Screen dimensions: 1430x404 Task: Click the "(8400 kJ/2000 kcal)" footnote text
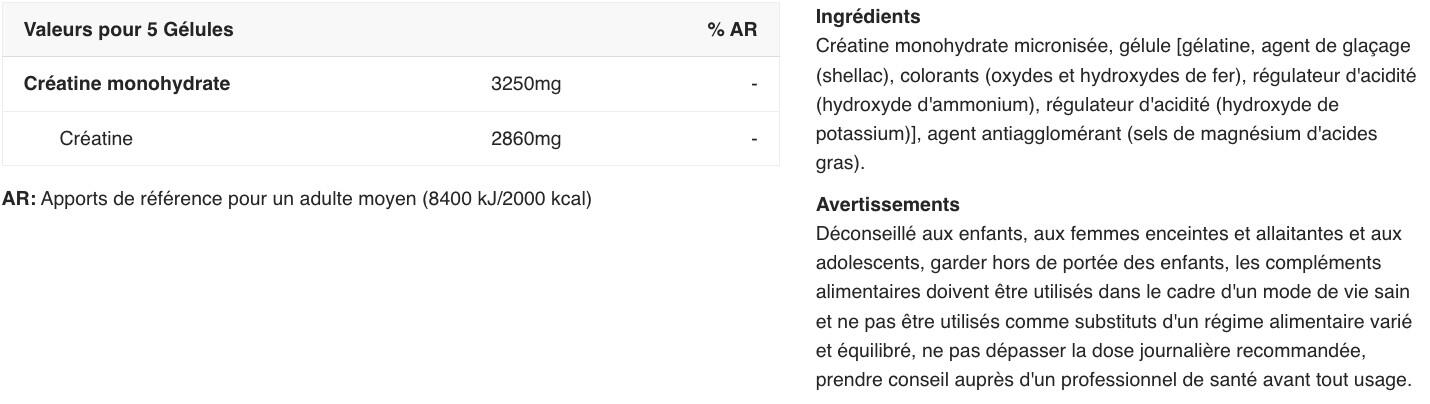[x=507, y=199]
